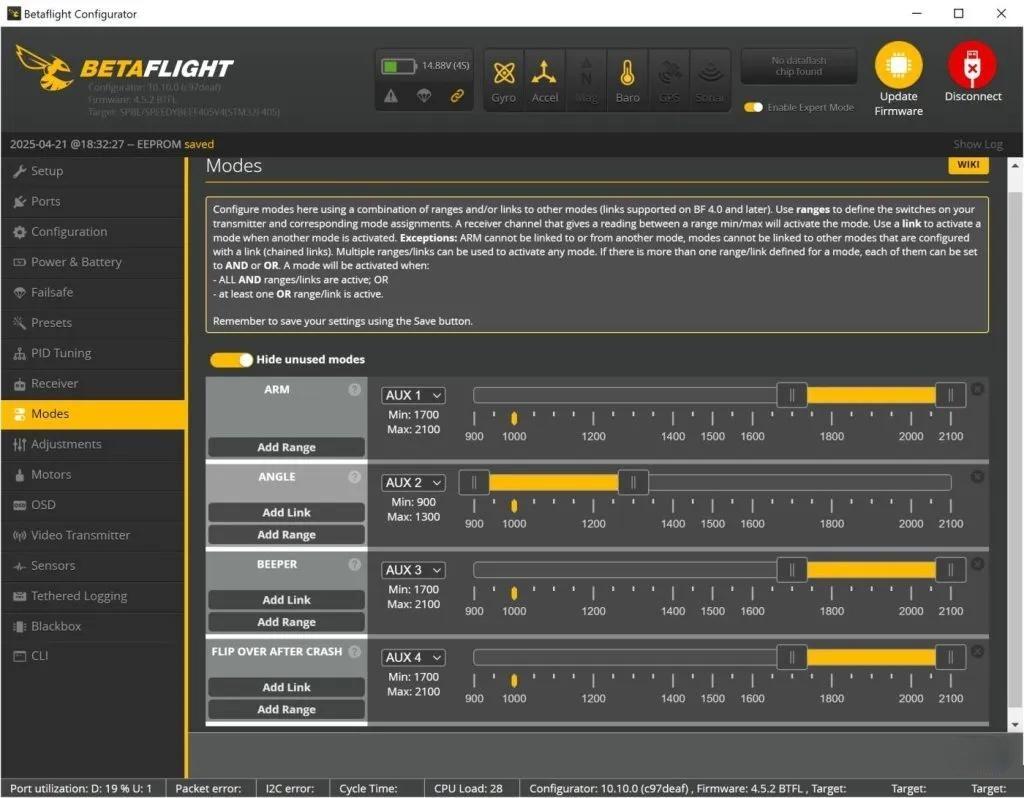Open the Setup tab
Screen dimensions: 1024x798
coord(93,171)
